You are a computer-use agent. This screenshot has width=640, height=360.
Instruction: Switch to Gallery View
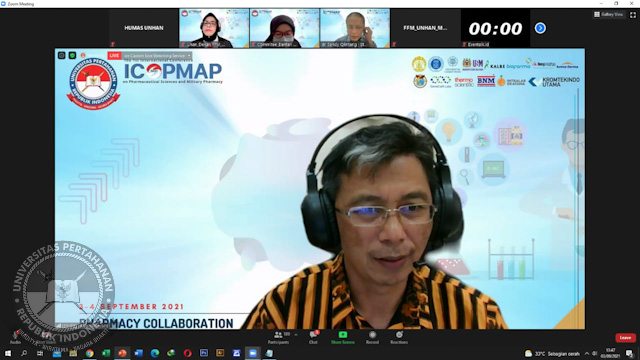pos(608,14)
